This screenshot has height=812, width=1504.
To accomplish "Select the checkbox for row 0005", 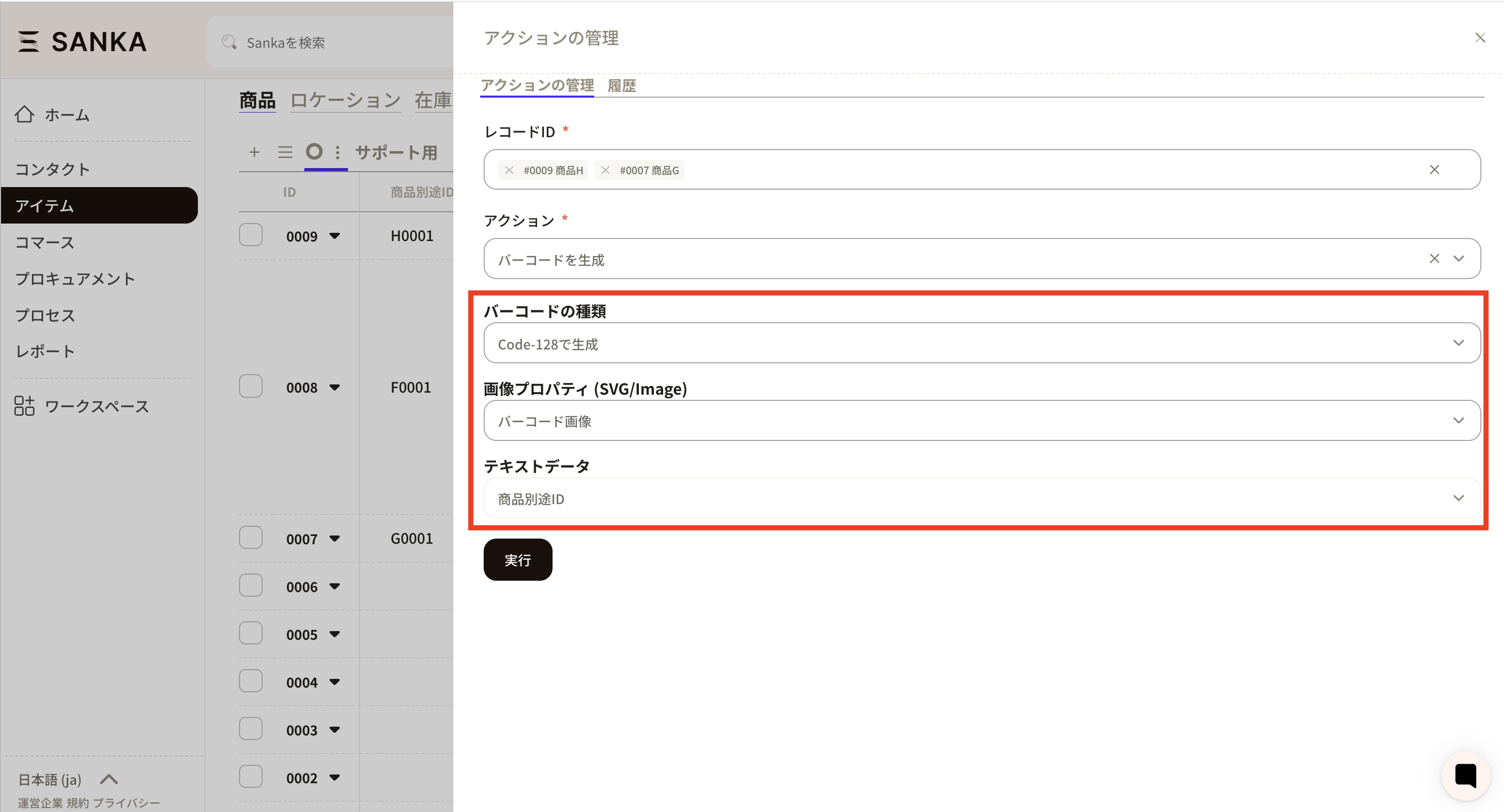I will 251,633.
